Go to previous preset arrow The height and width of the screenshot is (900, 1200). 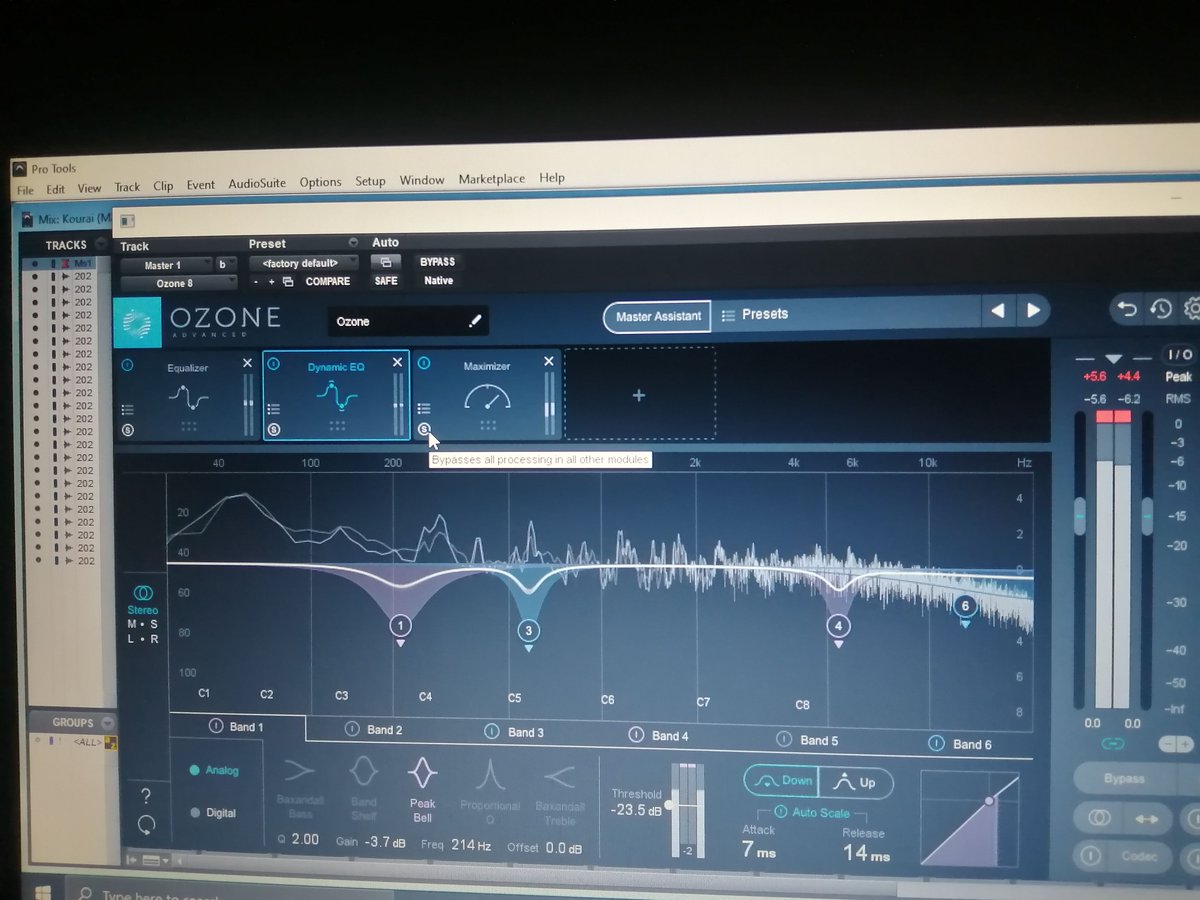(x=997, y=311)
